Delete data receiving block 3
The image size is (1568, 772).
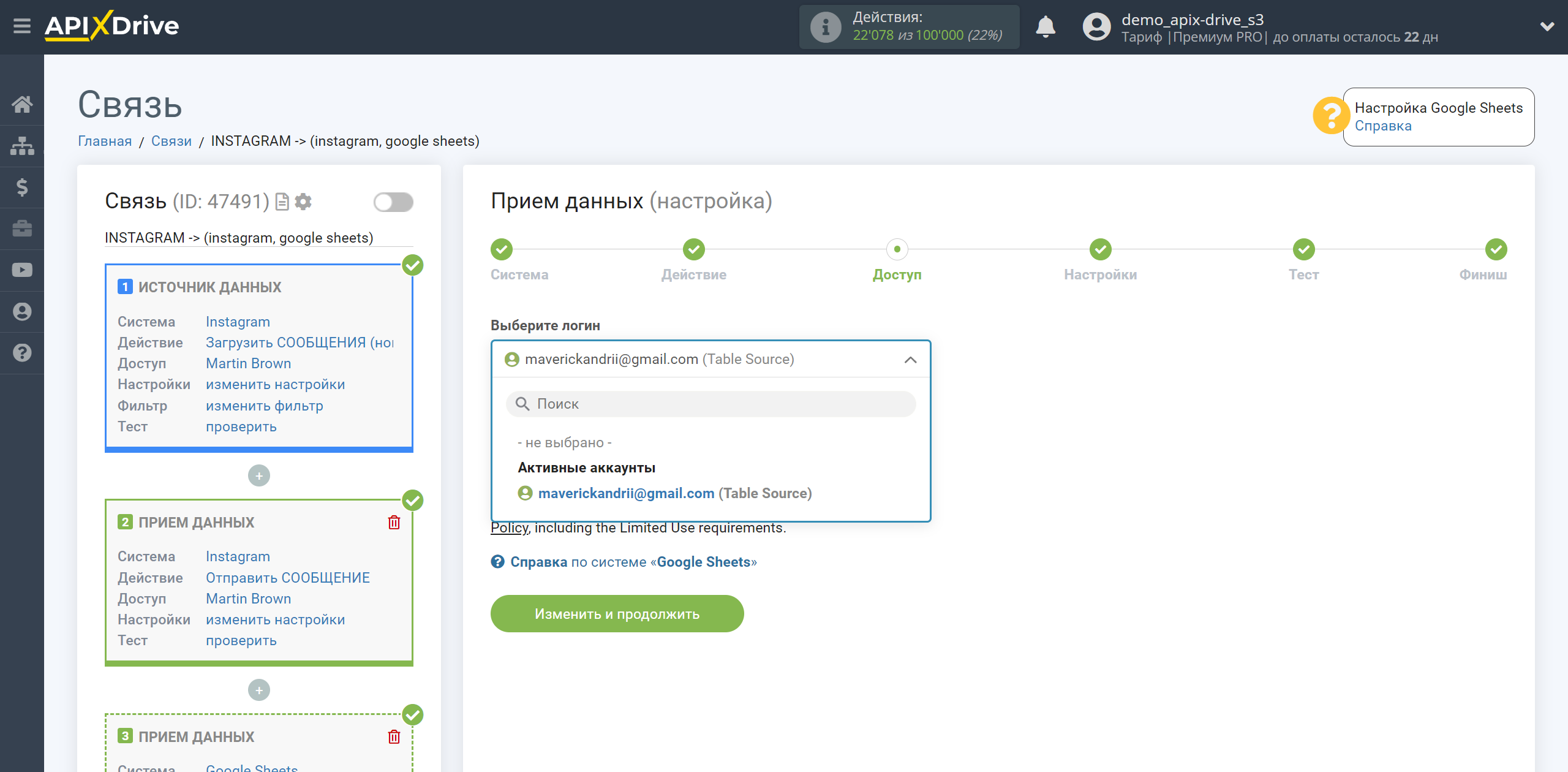[394, 736]
